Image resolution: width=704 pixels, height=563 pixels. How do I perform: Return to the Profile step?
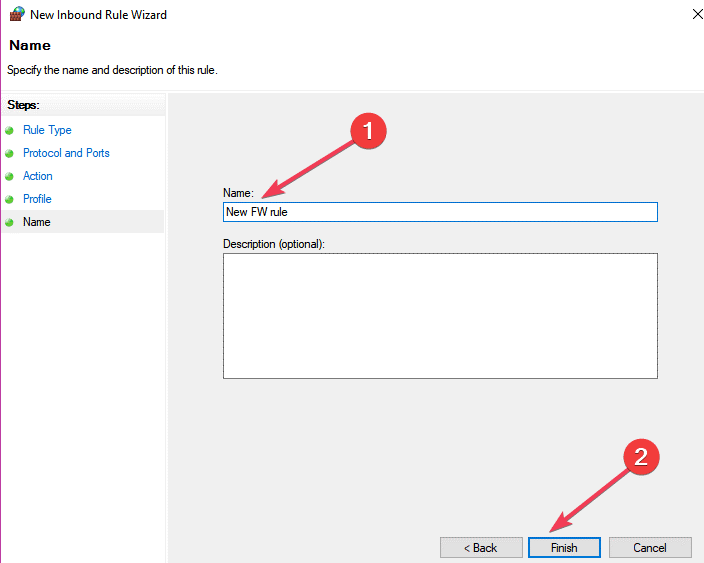(37, 199)
